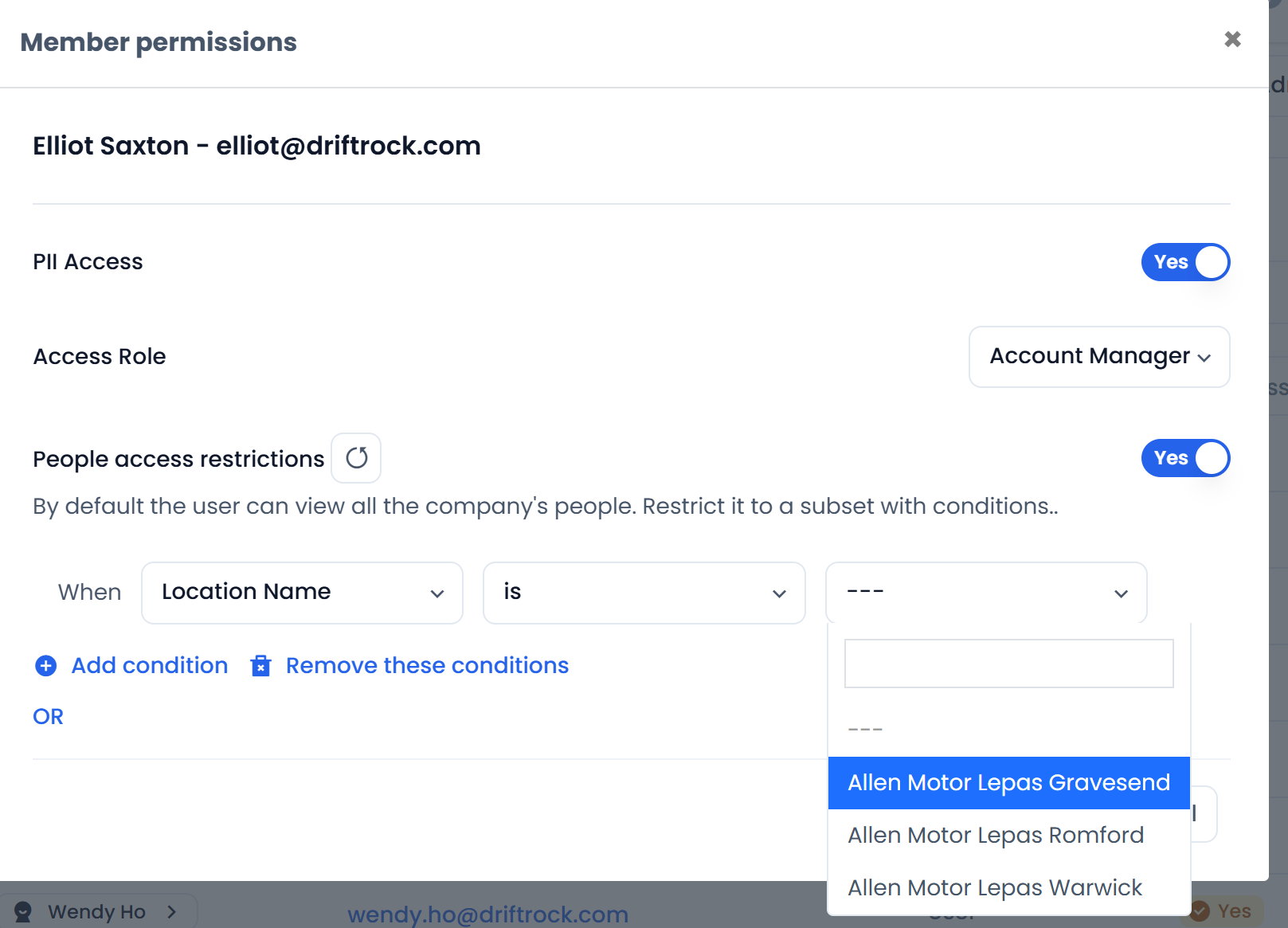Focus the location search input field
The image size is (1288, 928).
coord(1008,664)
